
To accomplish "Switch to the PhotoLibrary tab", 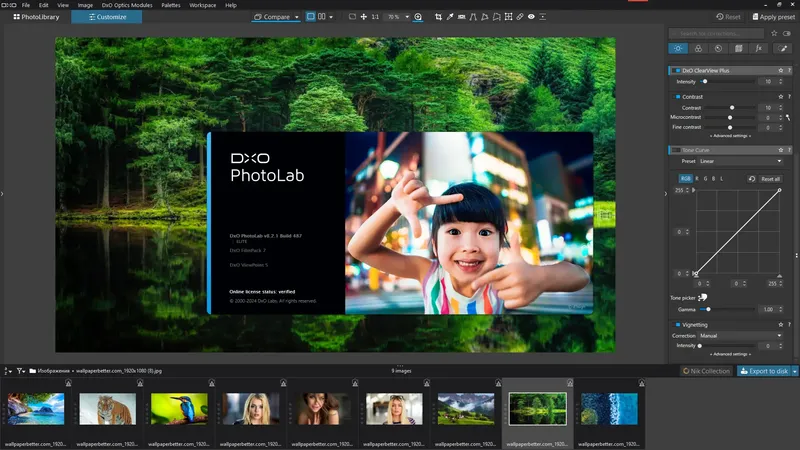I will click(x=35, y=17).
